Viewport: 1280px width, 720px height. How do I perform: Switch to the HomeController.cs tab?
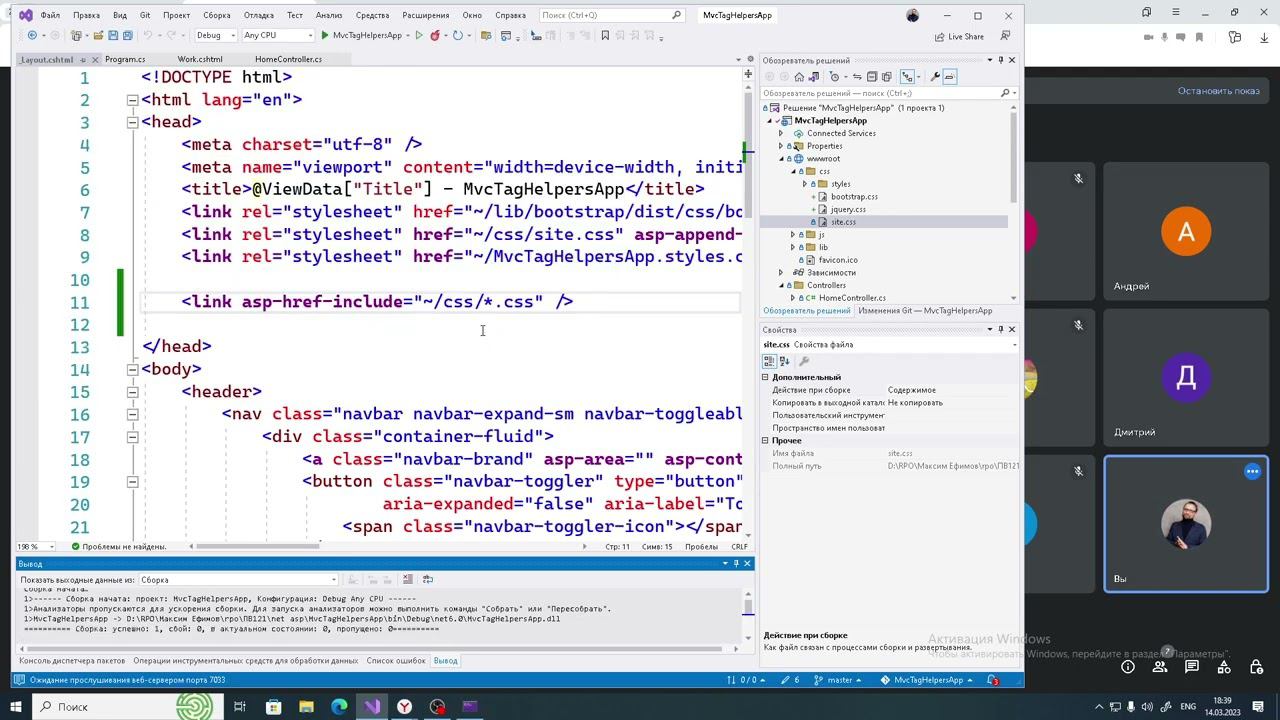pyautogui.click(x=288, y=59)
